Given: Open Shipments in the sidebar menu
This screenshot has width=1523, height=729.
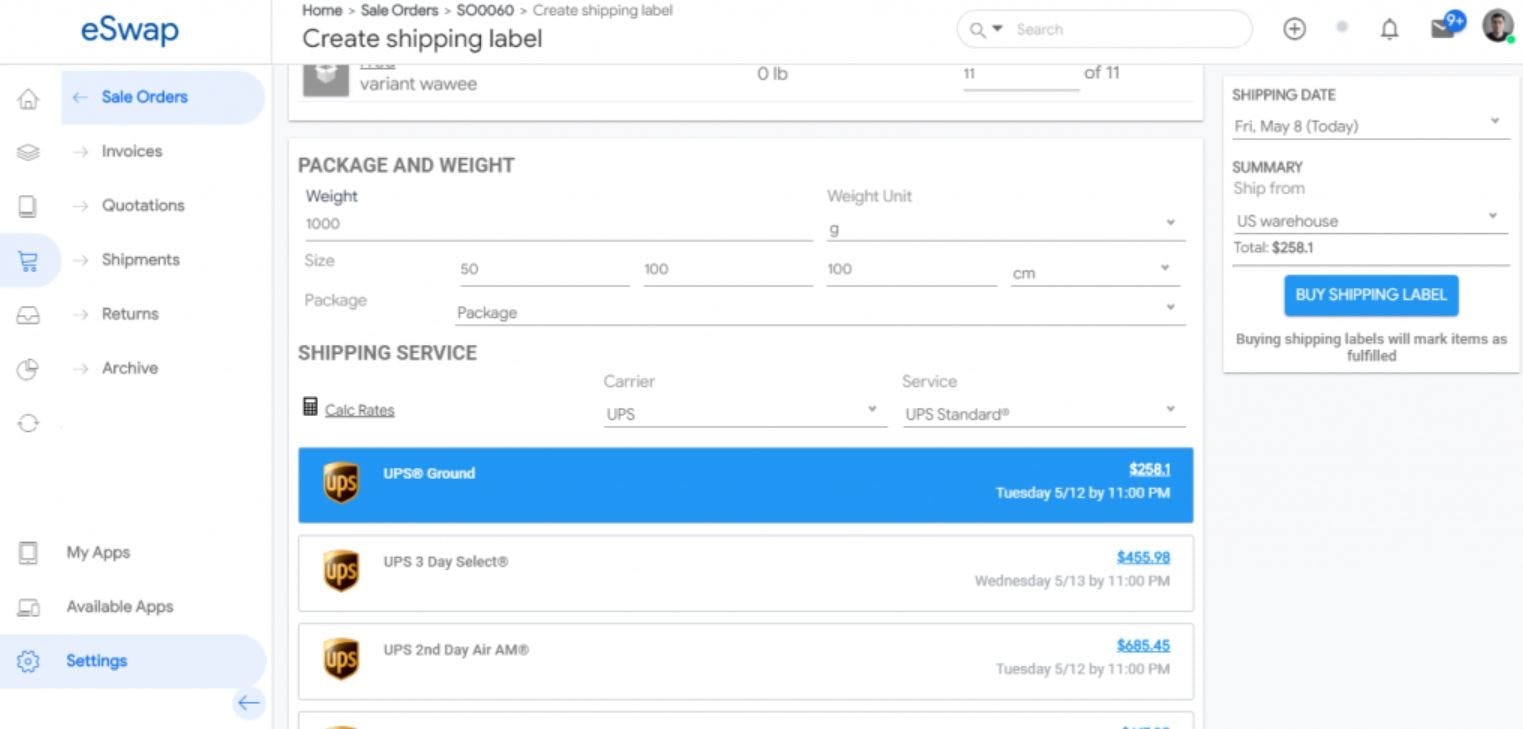Looking at the screenshot, I should 140,260.
